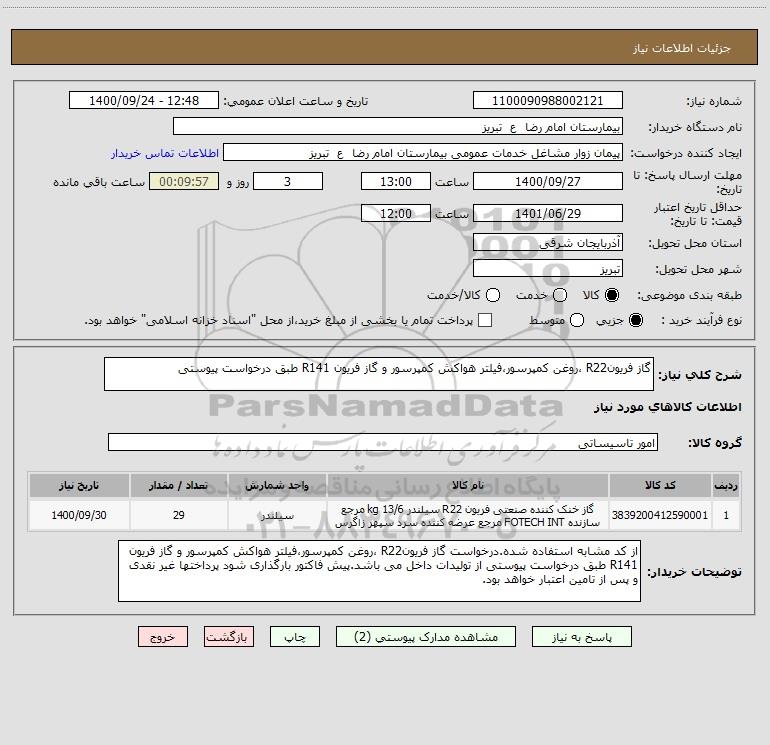The width and height of the screenshot is (770, 745).
Task: Click the نام کالا column header
Action: tap(468, 485)
